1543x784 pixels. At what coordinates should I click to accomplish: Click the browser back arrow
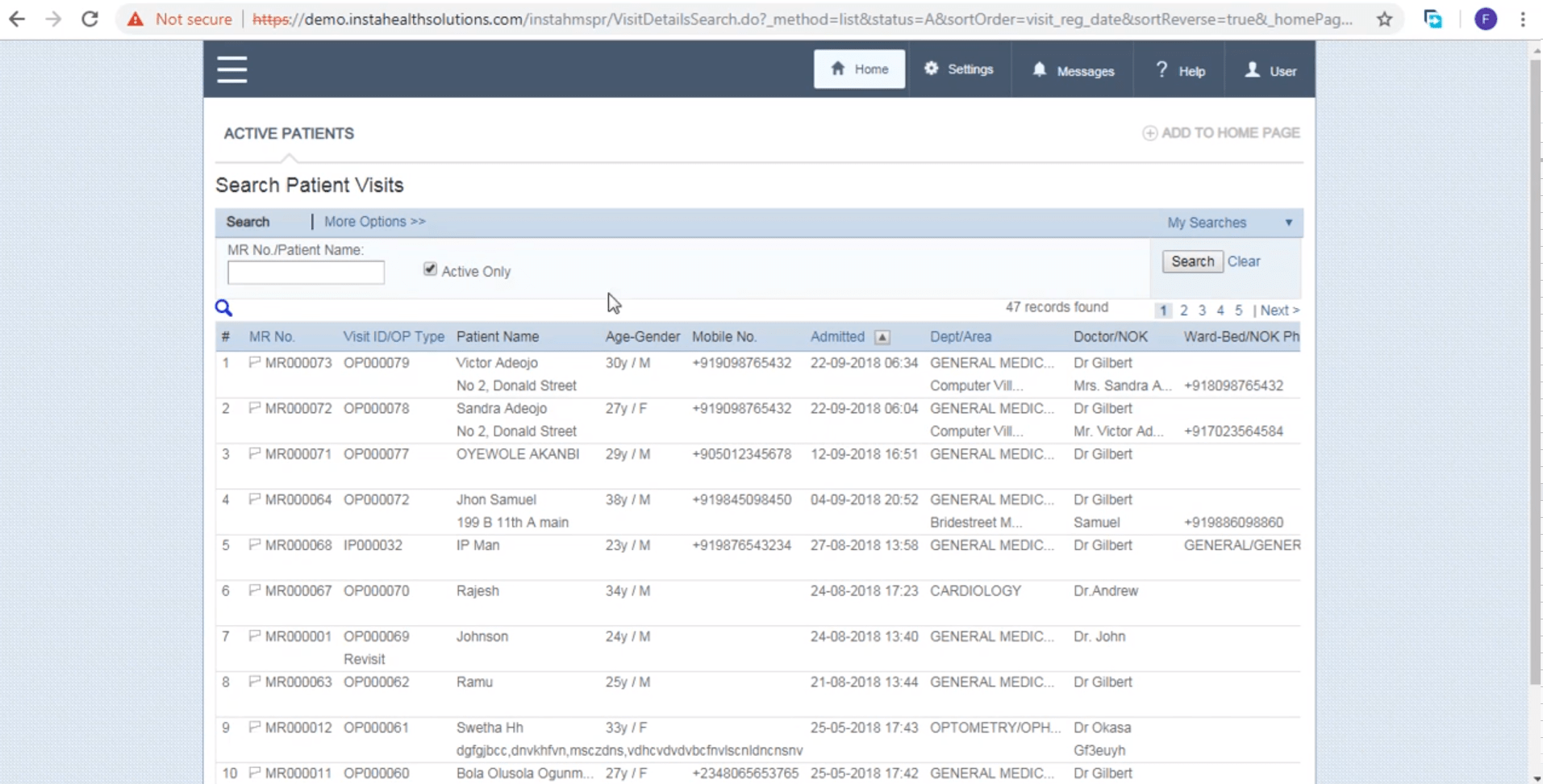17,19
